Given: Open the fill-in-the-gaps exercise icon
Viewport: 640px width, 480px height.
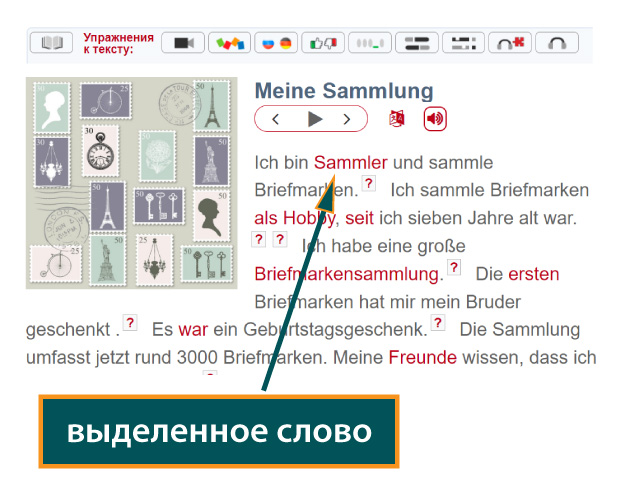Looking at the screenshot, I should pos(369,43).
